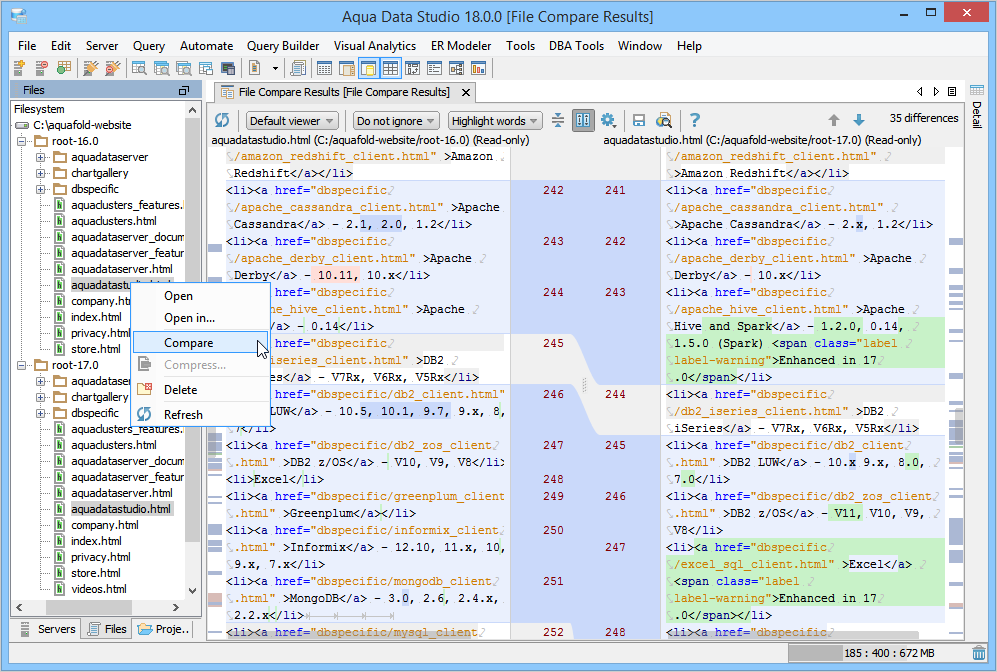Collapse the root-16.0 folder
This screenshot has width=997, height=672.
pos(22,141)
